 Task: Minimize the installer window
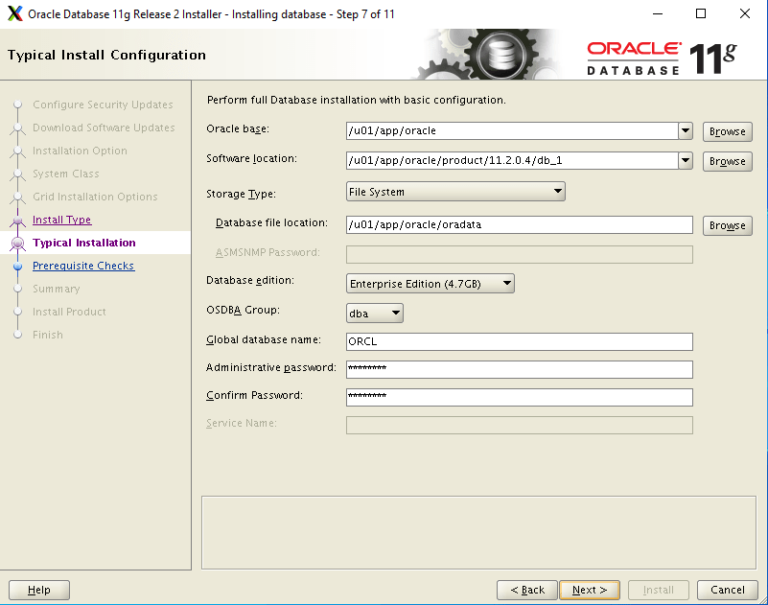(x=658, y=14)
